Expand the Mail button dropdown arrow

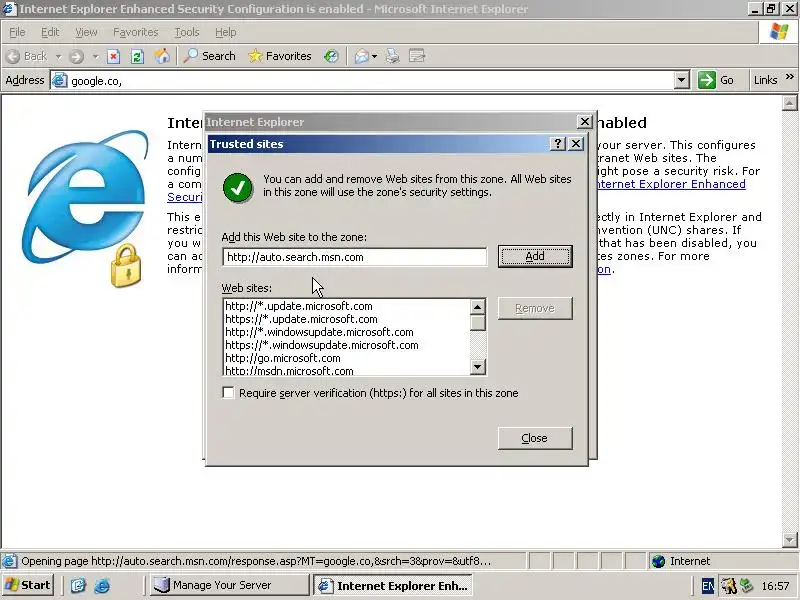coord(374,56)
